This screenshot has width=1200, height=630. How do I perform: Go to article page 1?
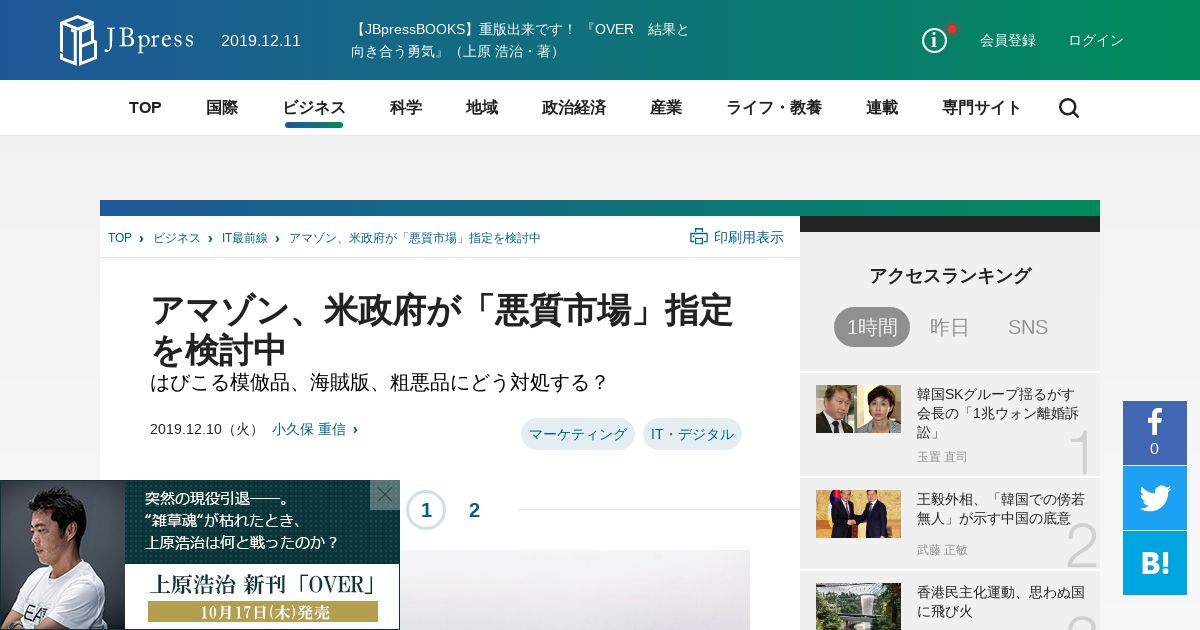pyautogui.click(x=426, y=510)
